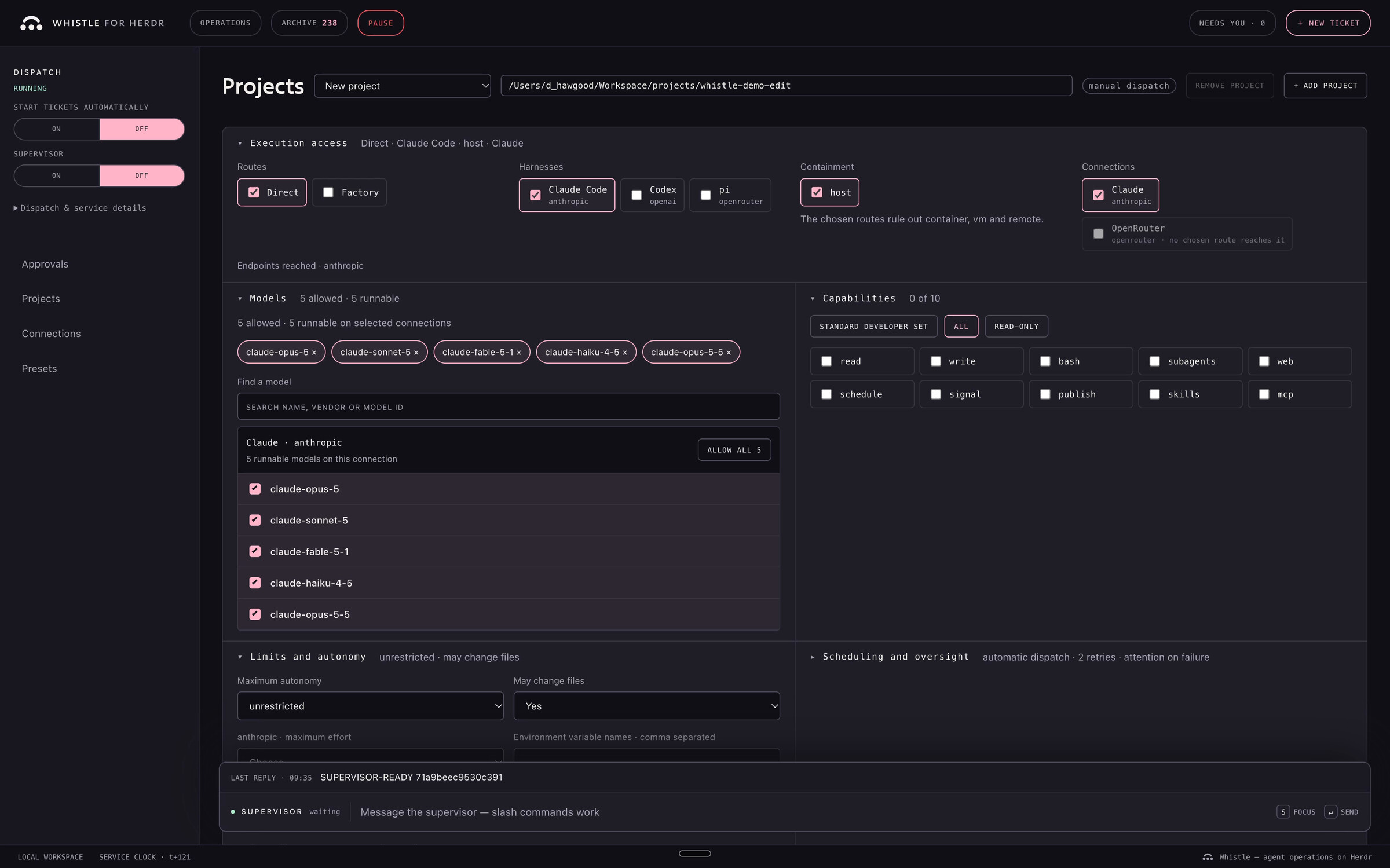Expand Dispatch & service details
This screenshot has height=868, width=1390.
coord(80,208)
